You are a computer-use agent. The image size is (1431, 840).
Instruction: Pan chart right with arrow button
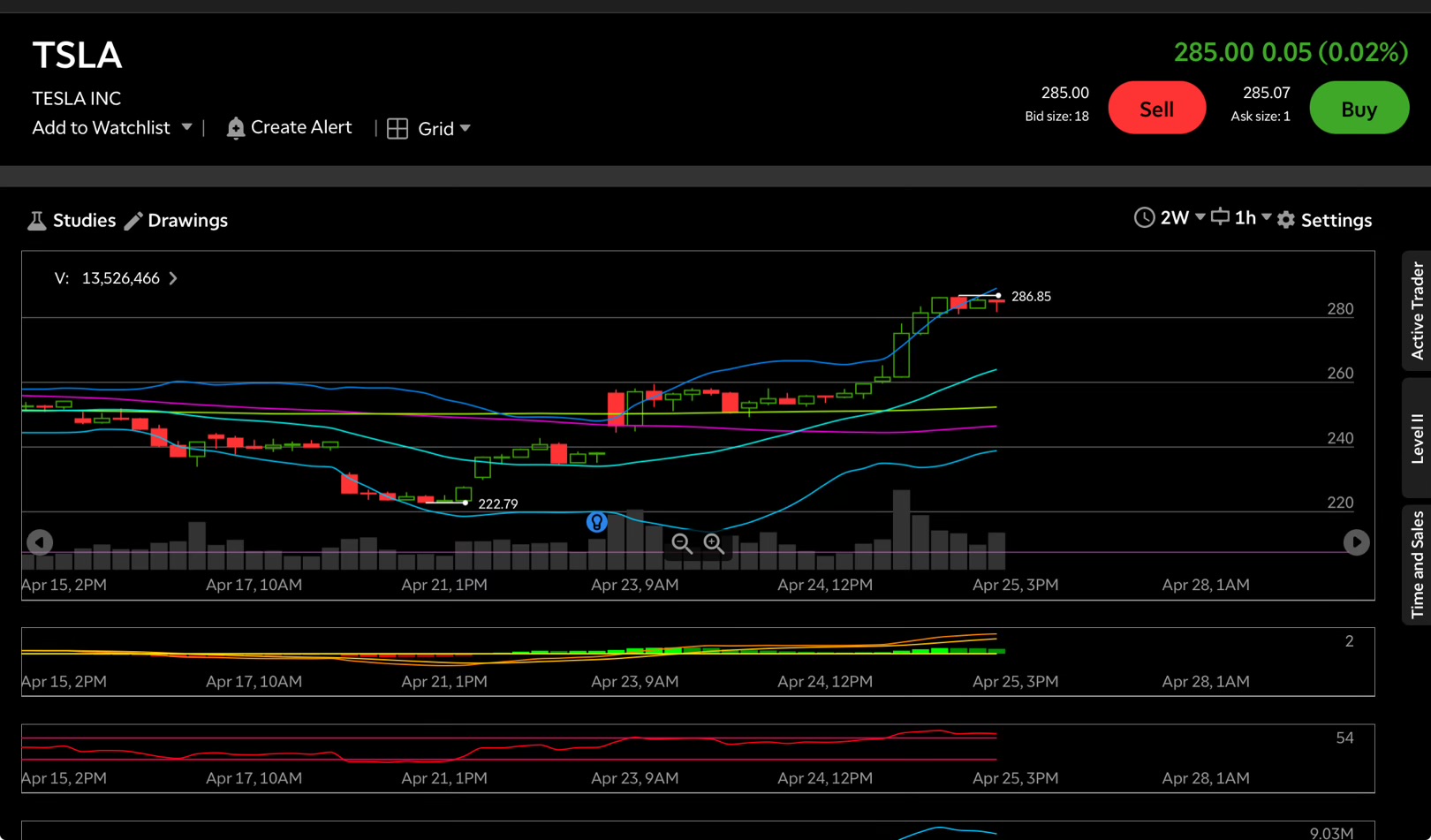(1356, 542)
